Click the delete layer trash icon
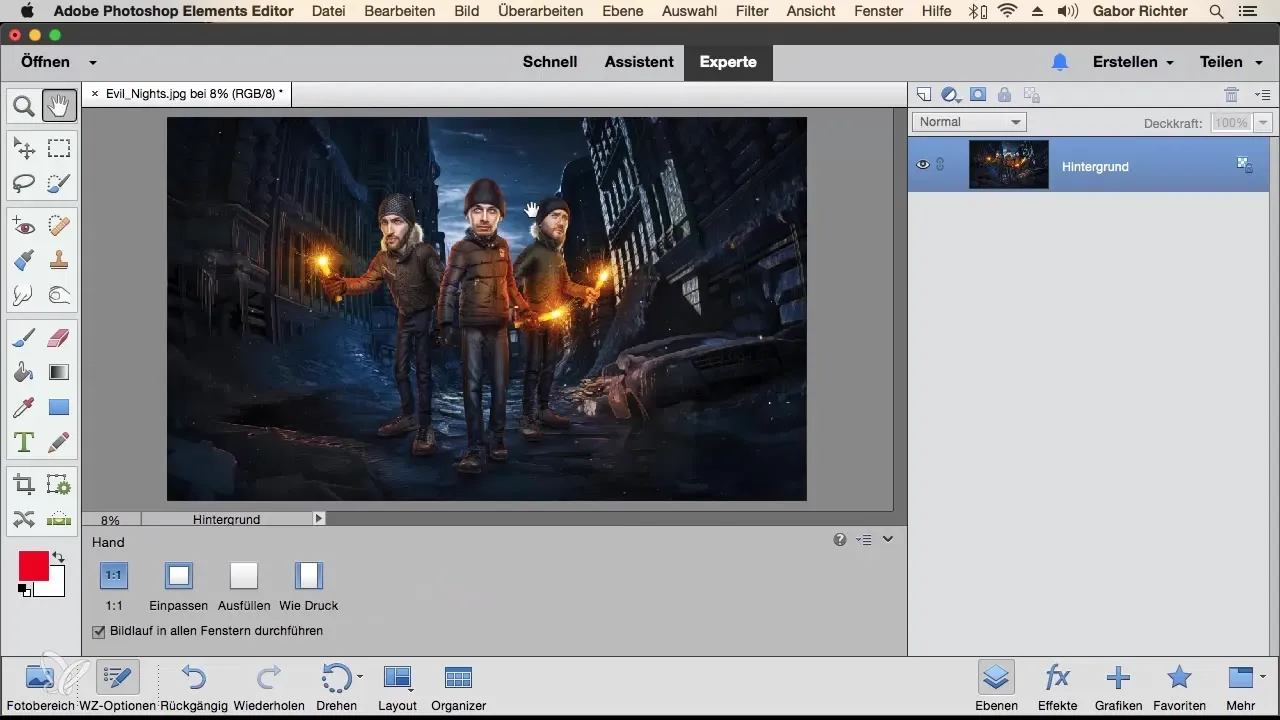Viewport: 1280px width, 720px height. (x=1232, y=94)
